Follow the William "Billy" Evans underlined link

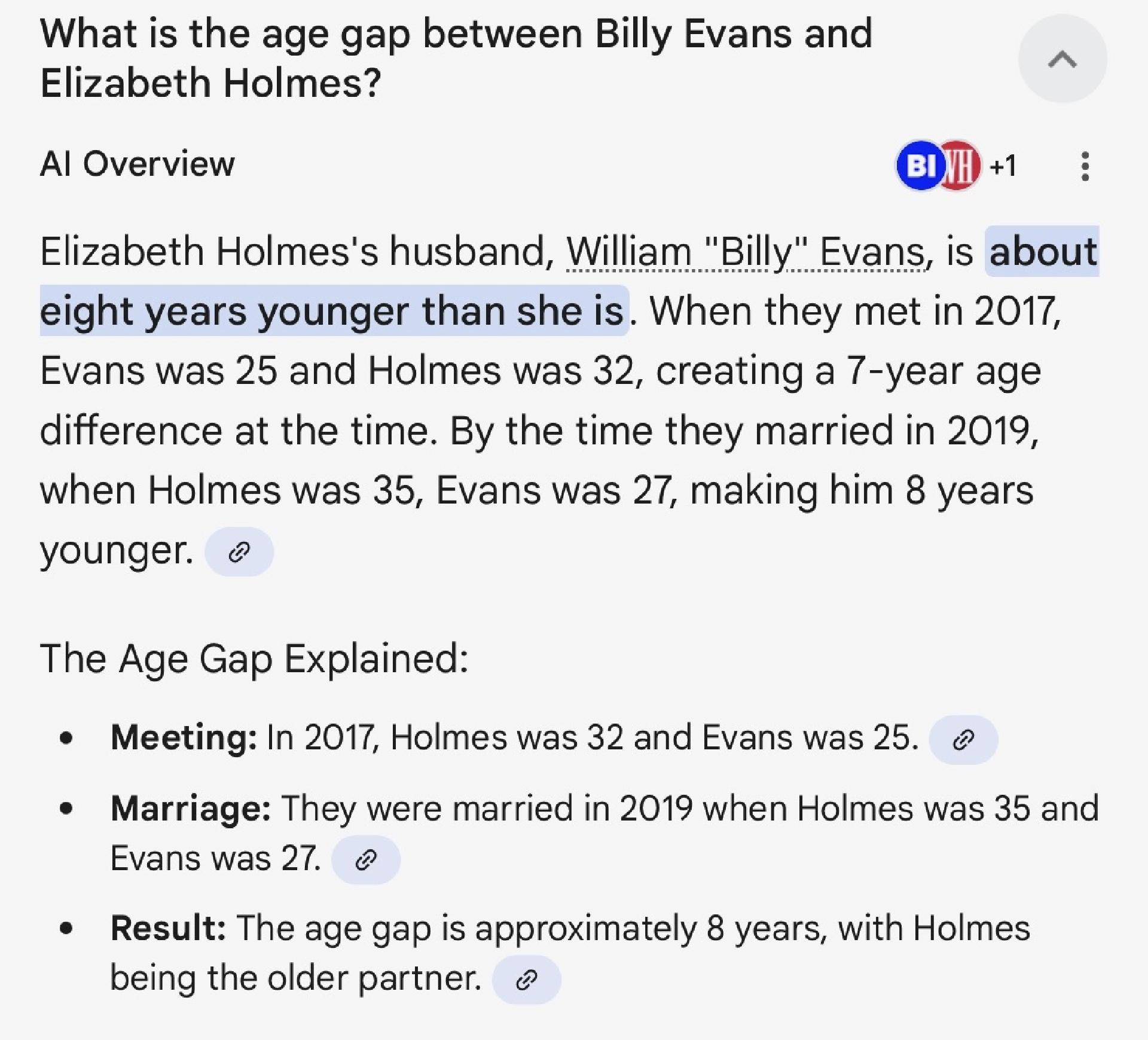click(x=746, y=251)
